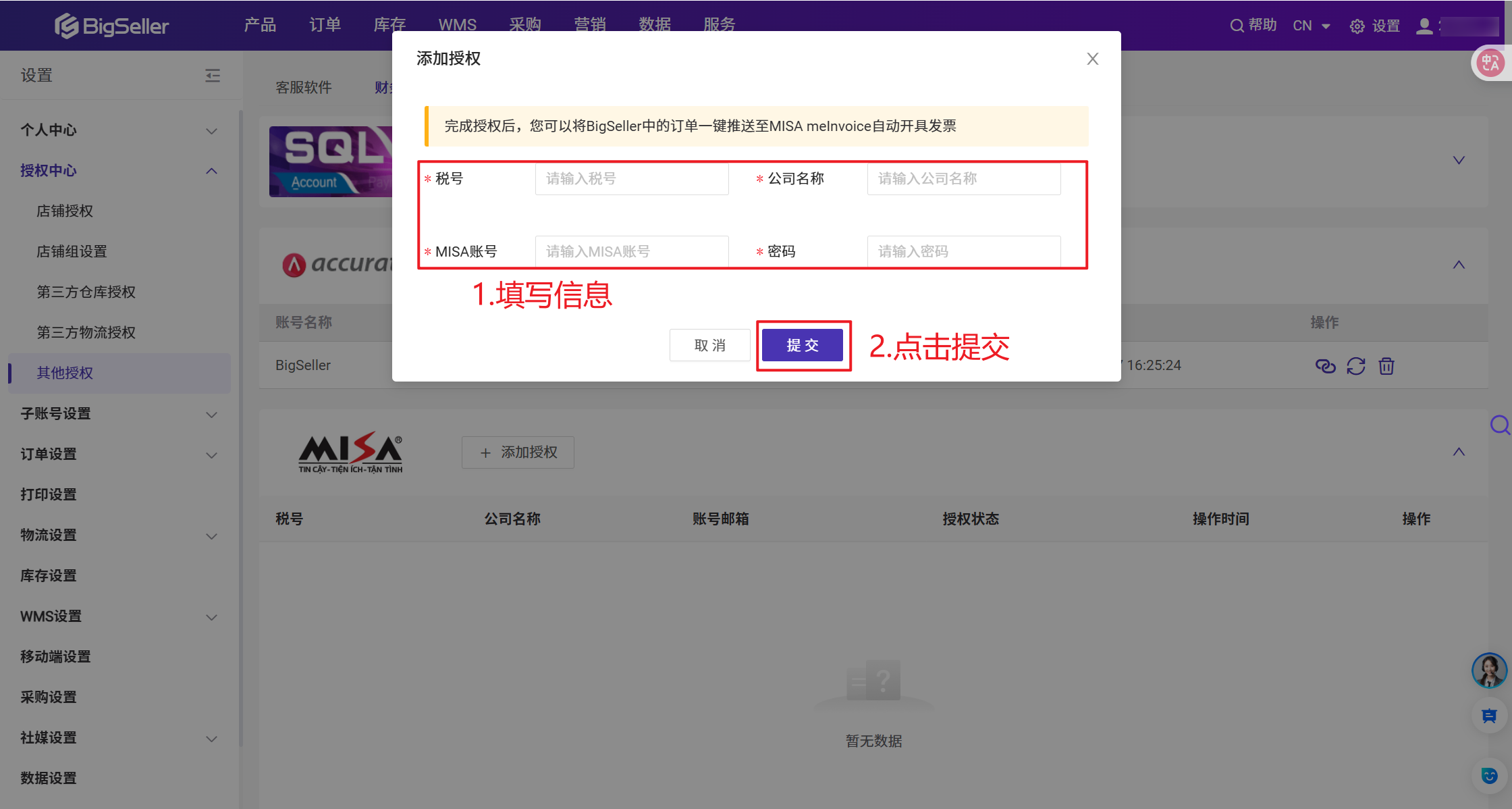The height and width of the screenshot is (809, 1512).
Task: Open customer service agent avatar
Action: pos(1489,670)
